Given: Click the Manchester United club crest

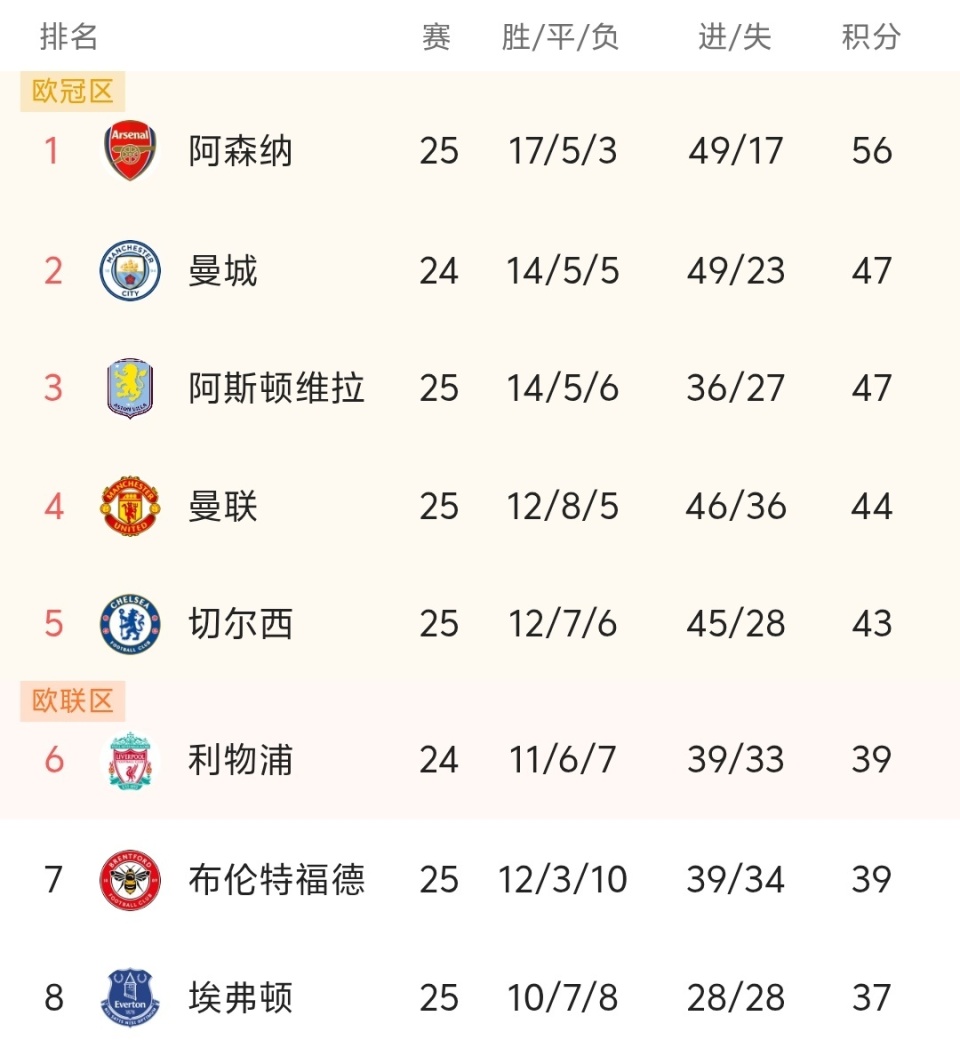Looking at the screenshot, I should (130, 506).
